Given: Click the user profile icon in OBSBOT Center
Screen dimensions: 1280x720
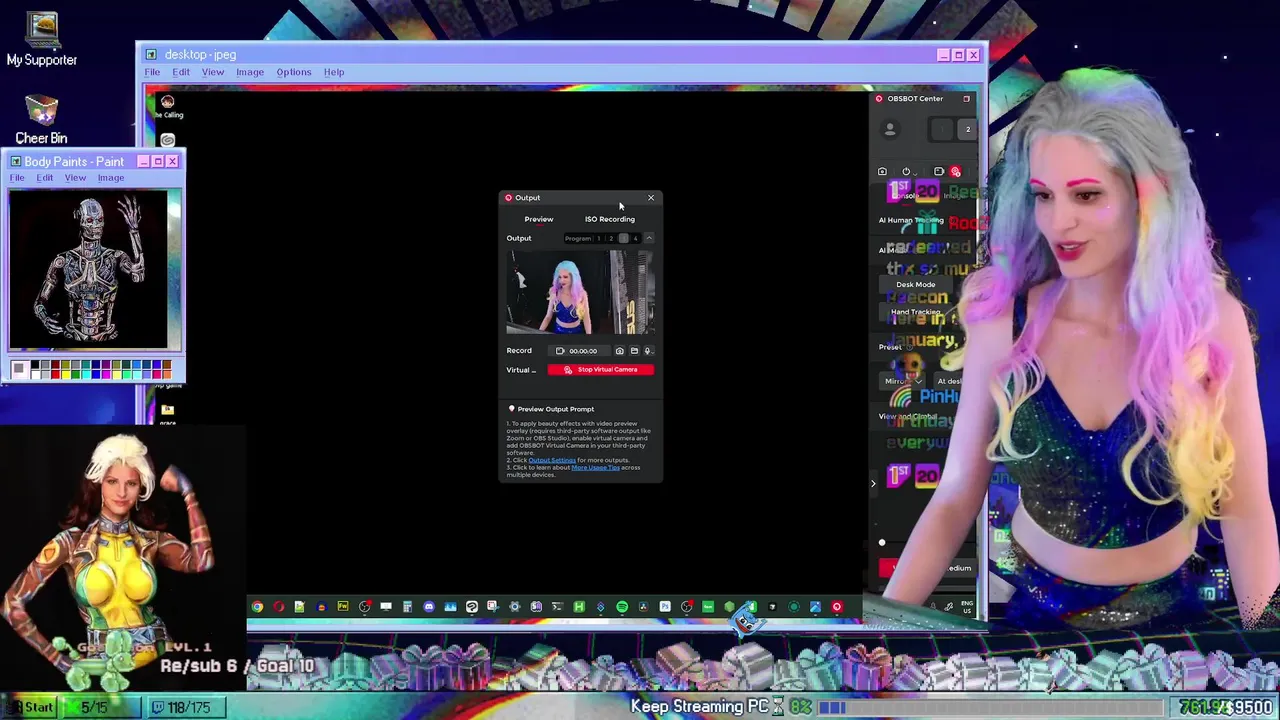Looking at the screenshot, I should point(890,129).
